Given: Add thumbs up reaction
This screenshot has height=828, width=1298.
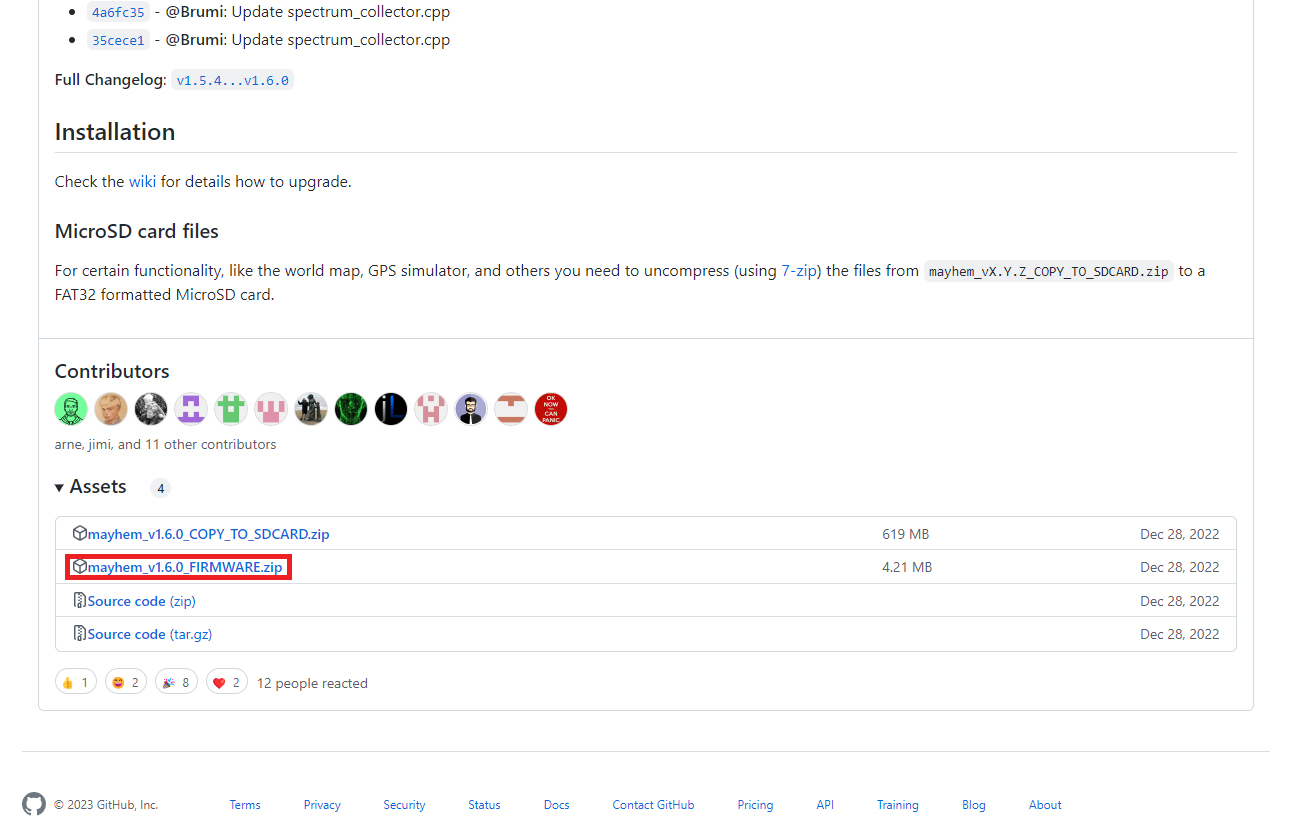Looking at the screenshot, I should coord(76,683).
